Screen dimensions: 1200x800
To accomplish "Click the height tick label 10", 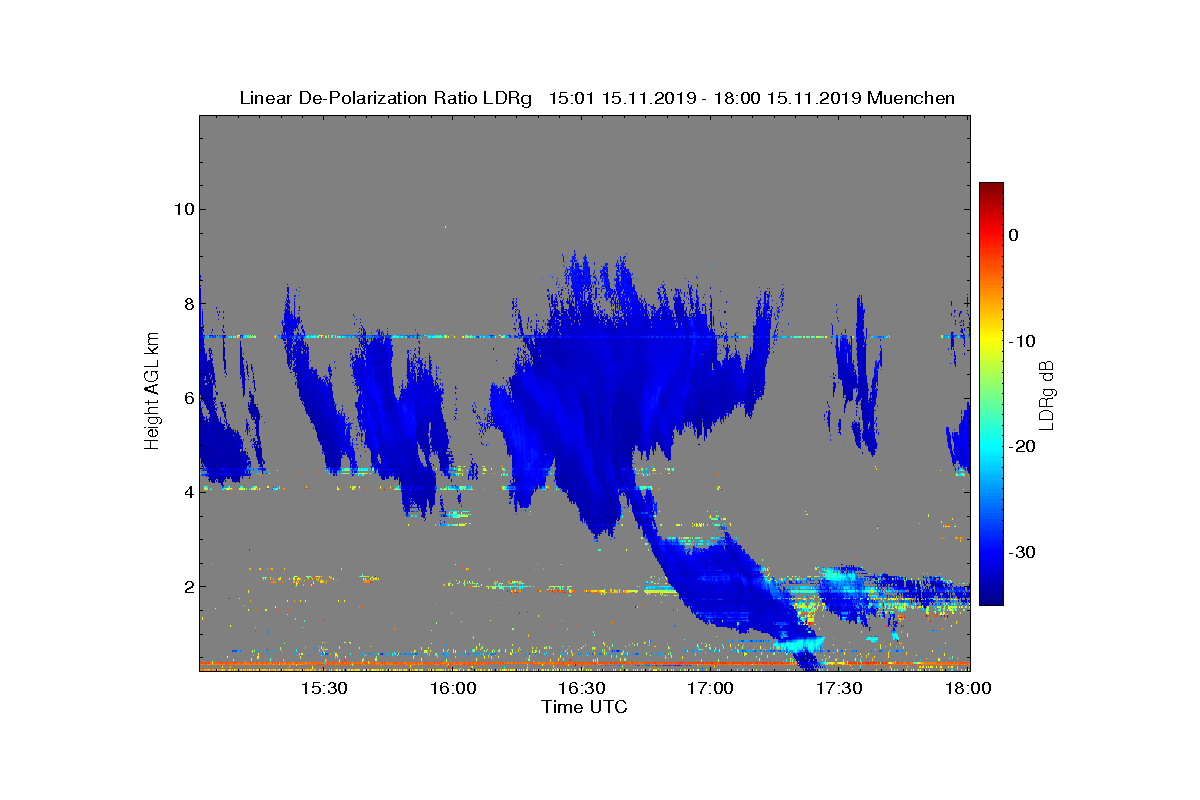I will coord(183,209).
